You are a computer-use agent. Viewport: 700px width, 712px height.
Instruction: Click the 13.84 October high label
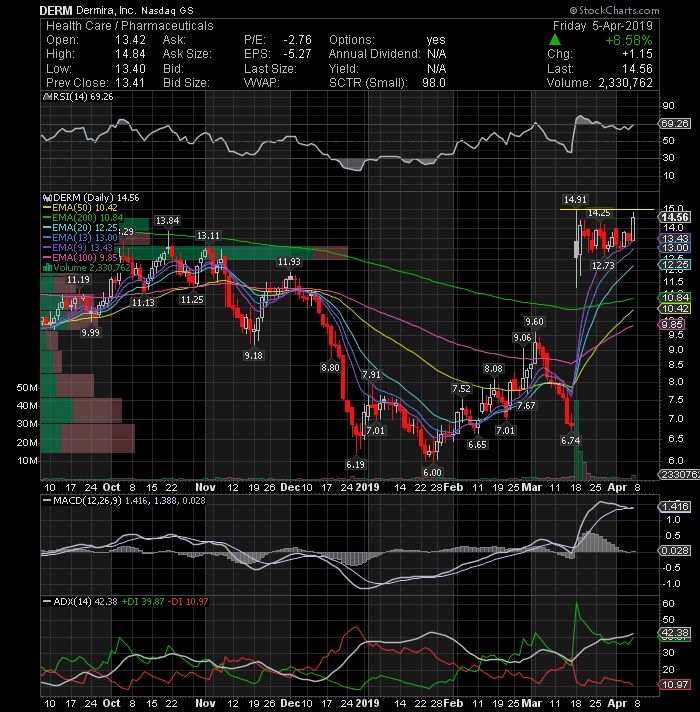click(x=167, y=221)
